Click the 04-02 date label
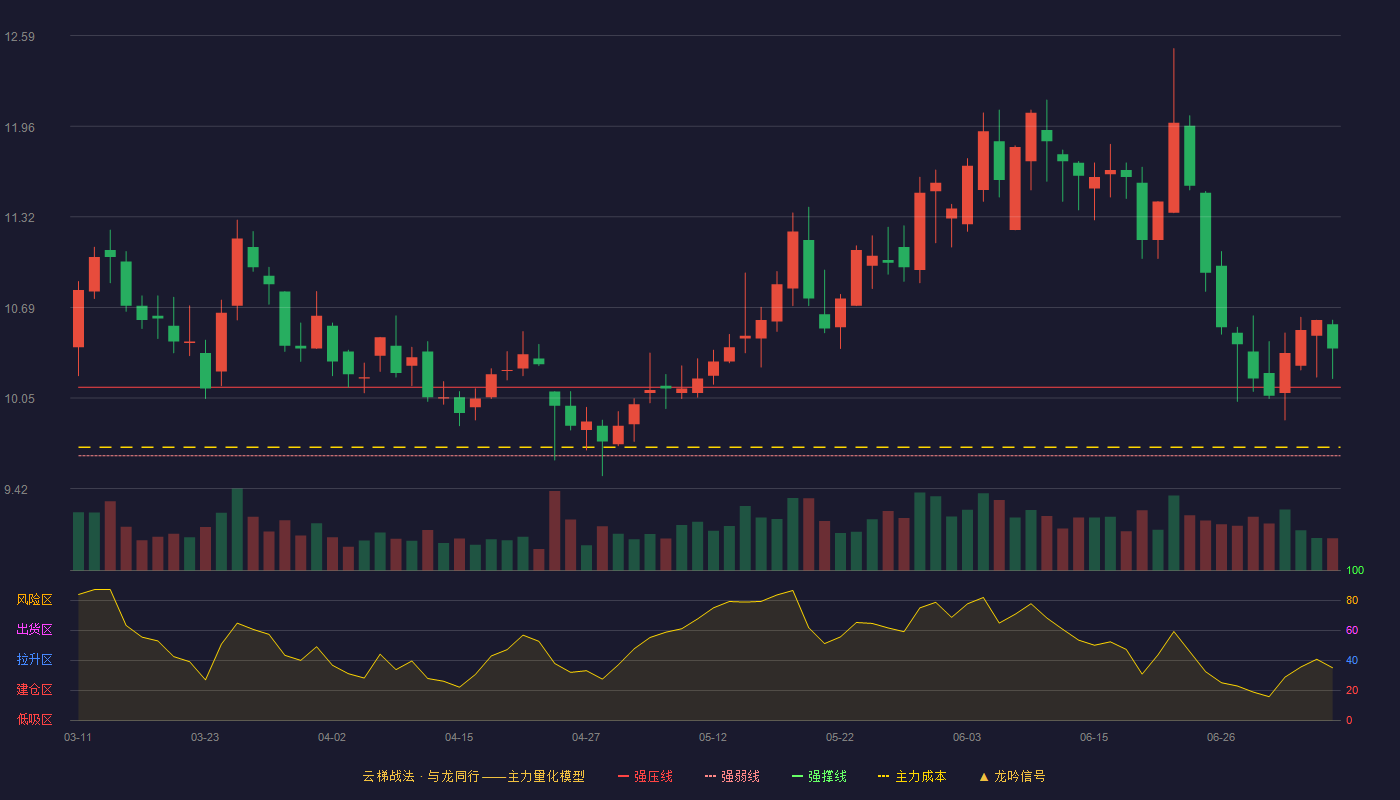The height and width of the screenshot is (800, 1400). [x=332, y=737]
